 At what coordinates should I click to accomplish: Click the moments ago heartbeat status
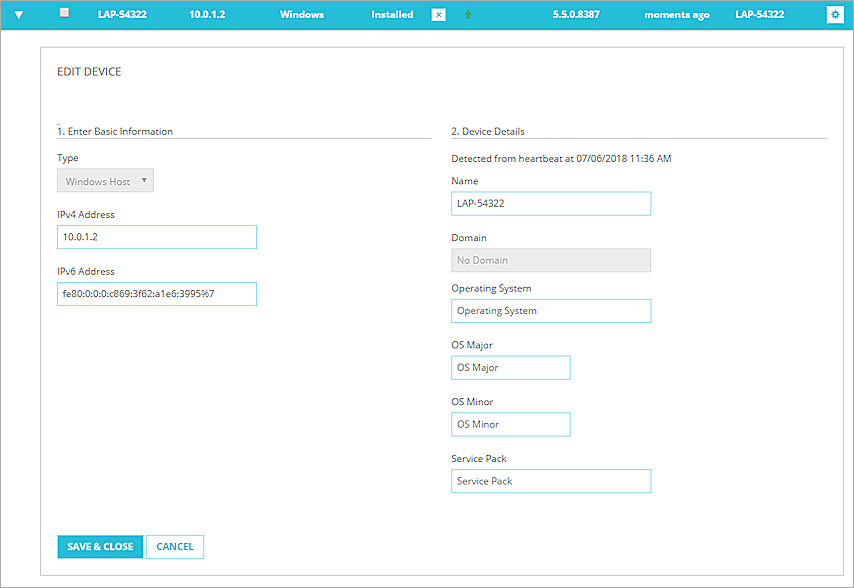[676, 15]
